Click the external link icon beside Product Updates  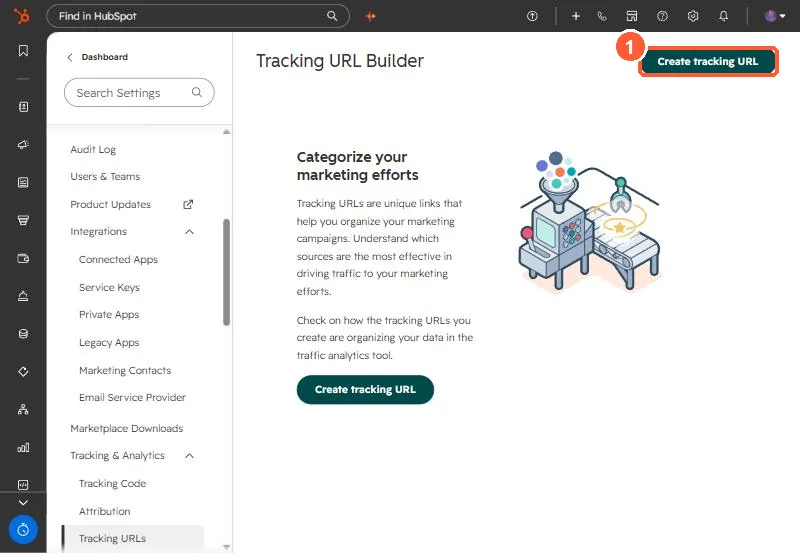coord(188,204)
